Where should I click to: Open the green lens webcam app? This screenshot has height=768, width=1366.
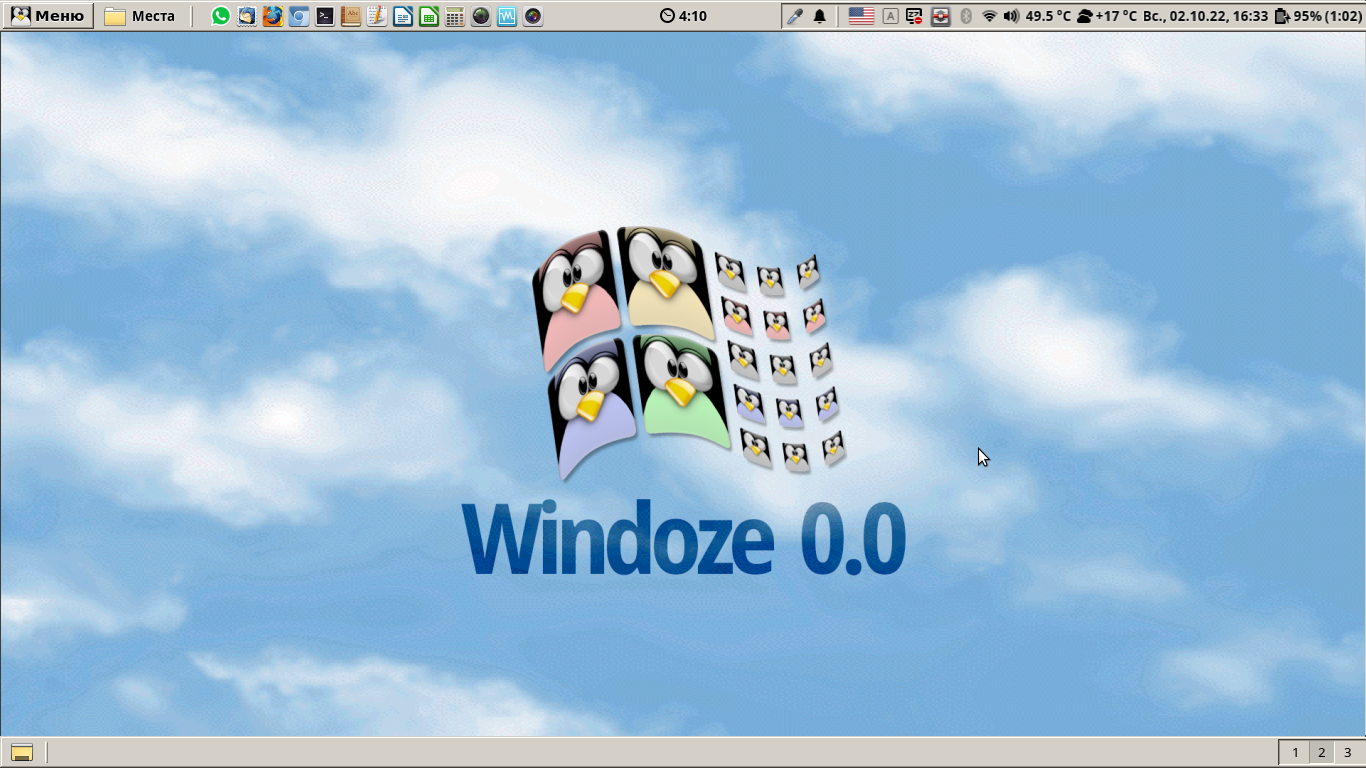click(x=481, y=16)
